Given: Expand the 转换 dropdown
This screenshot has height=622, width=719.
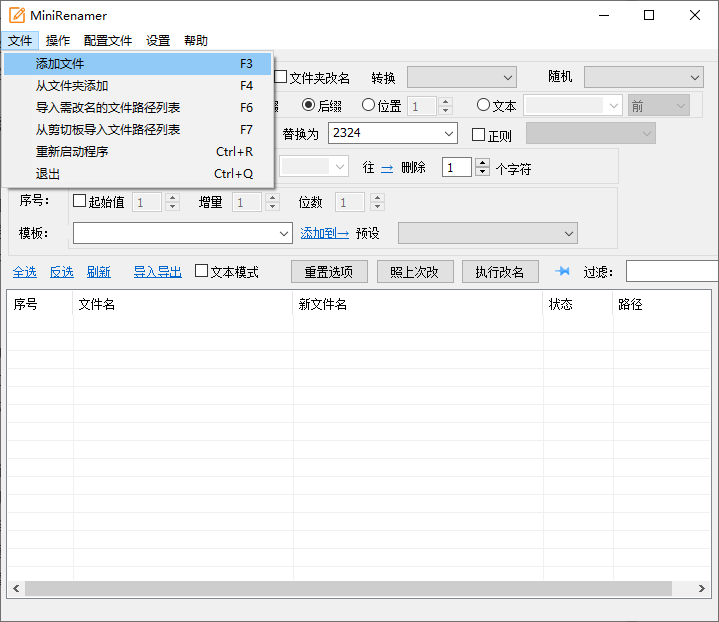Looking at the screenshot, I should pos(462,77).
